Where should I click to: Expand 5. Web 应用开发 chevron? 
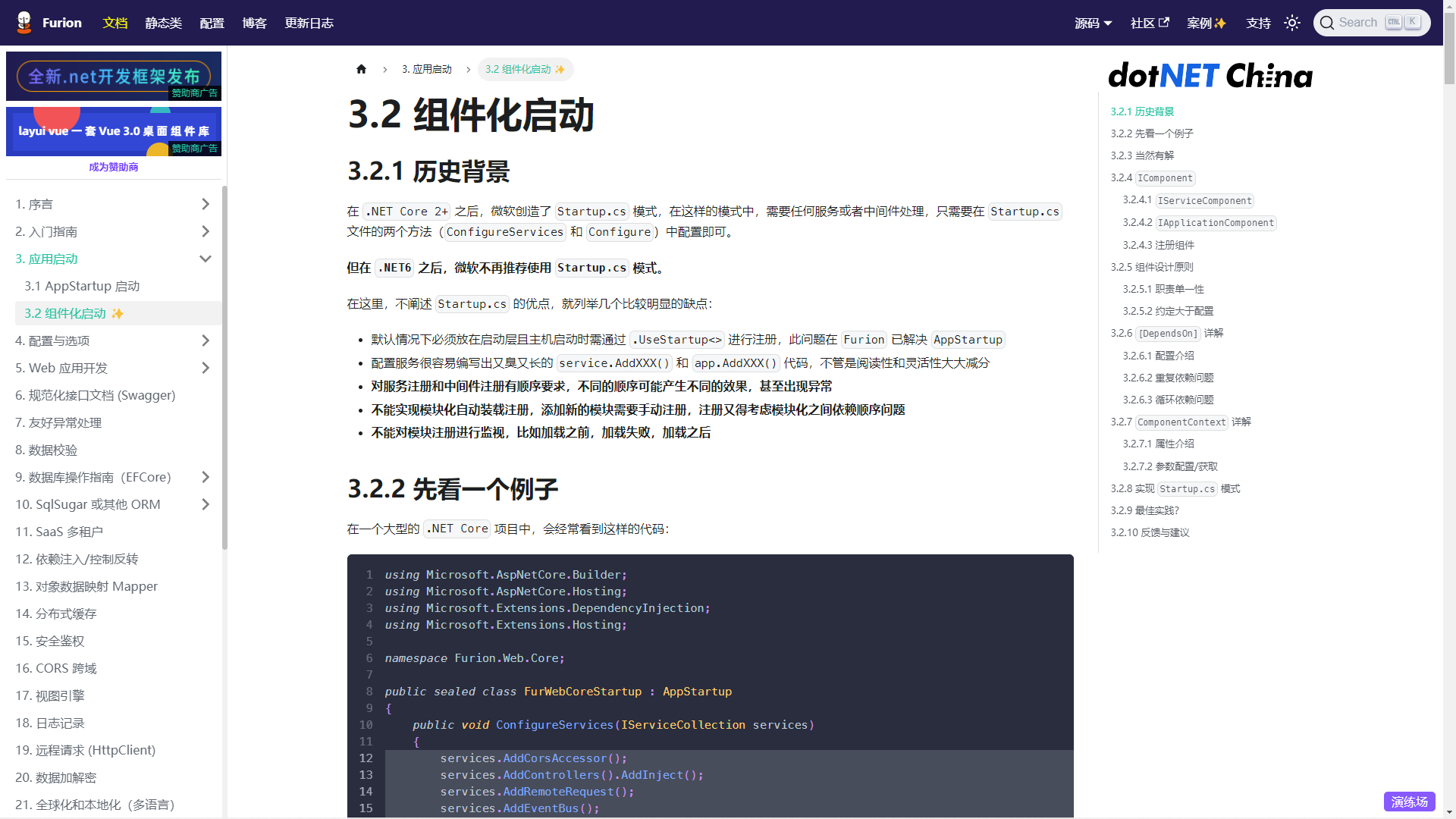(206, 368)
